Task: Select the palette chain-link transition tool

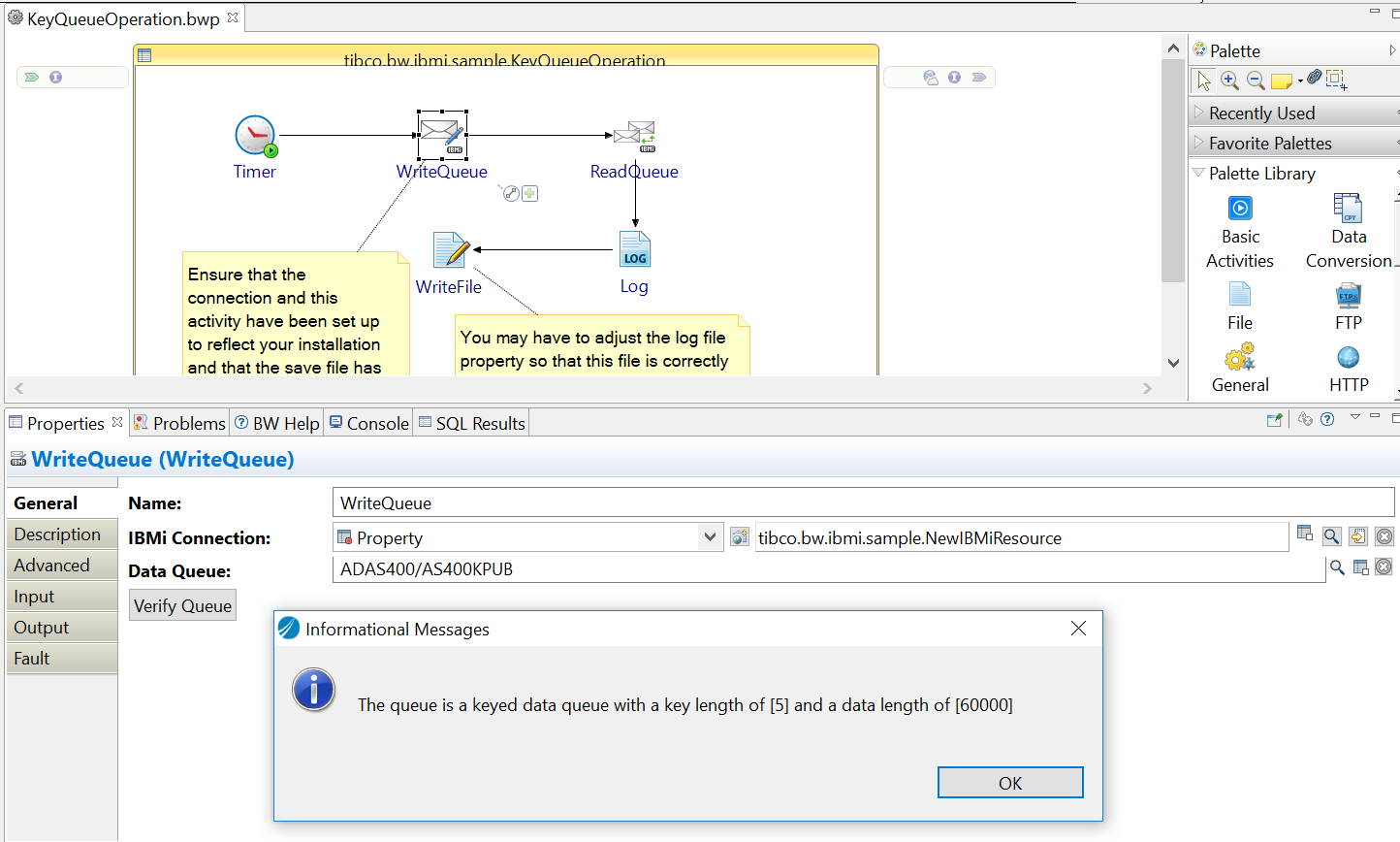Action: pyautogui.click(x=1315, y=77)
